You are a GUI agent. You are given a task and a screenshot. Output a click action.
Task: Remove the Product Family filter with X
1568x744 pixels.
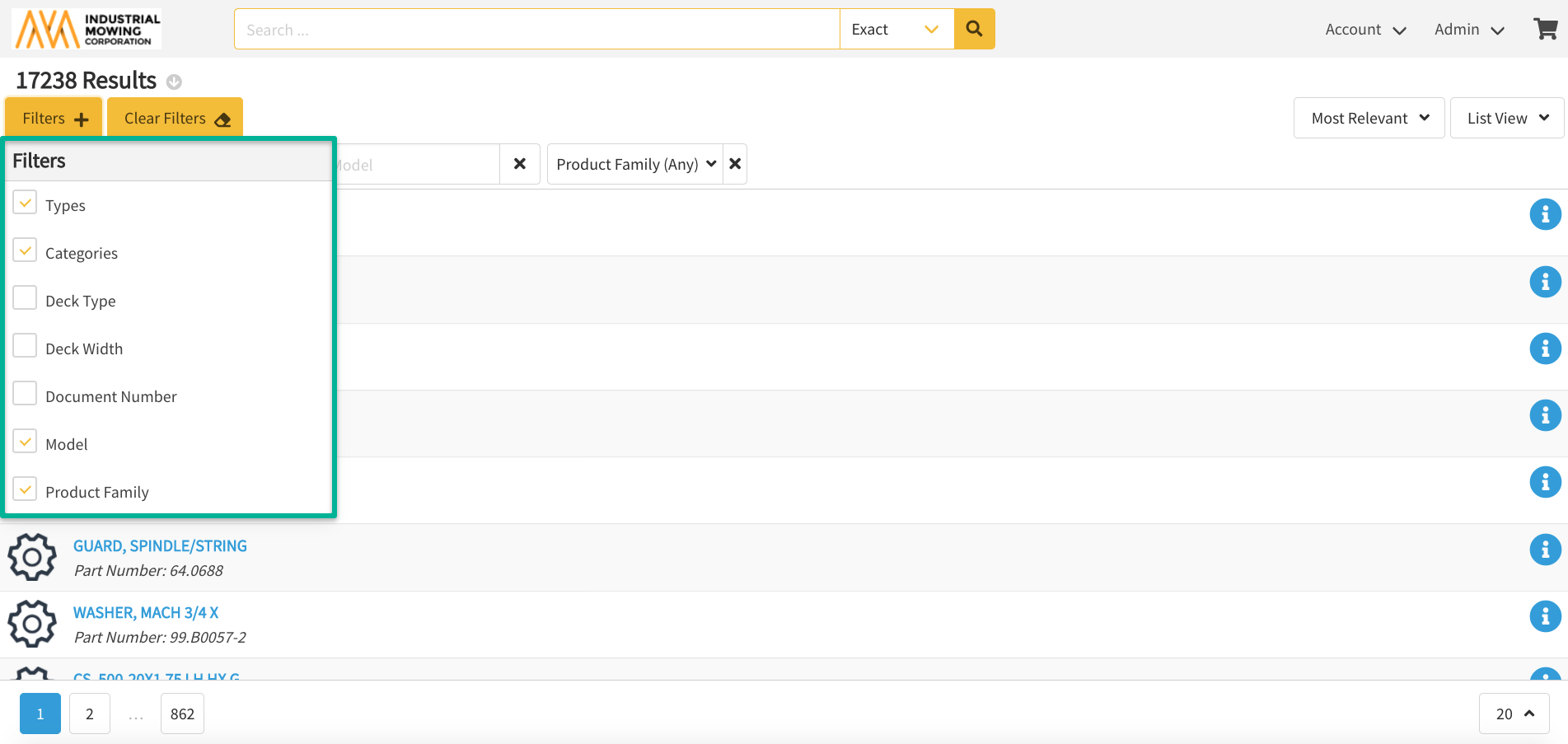click(735, 164)
